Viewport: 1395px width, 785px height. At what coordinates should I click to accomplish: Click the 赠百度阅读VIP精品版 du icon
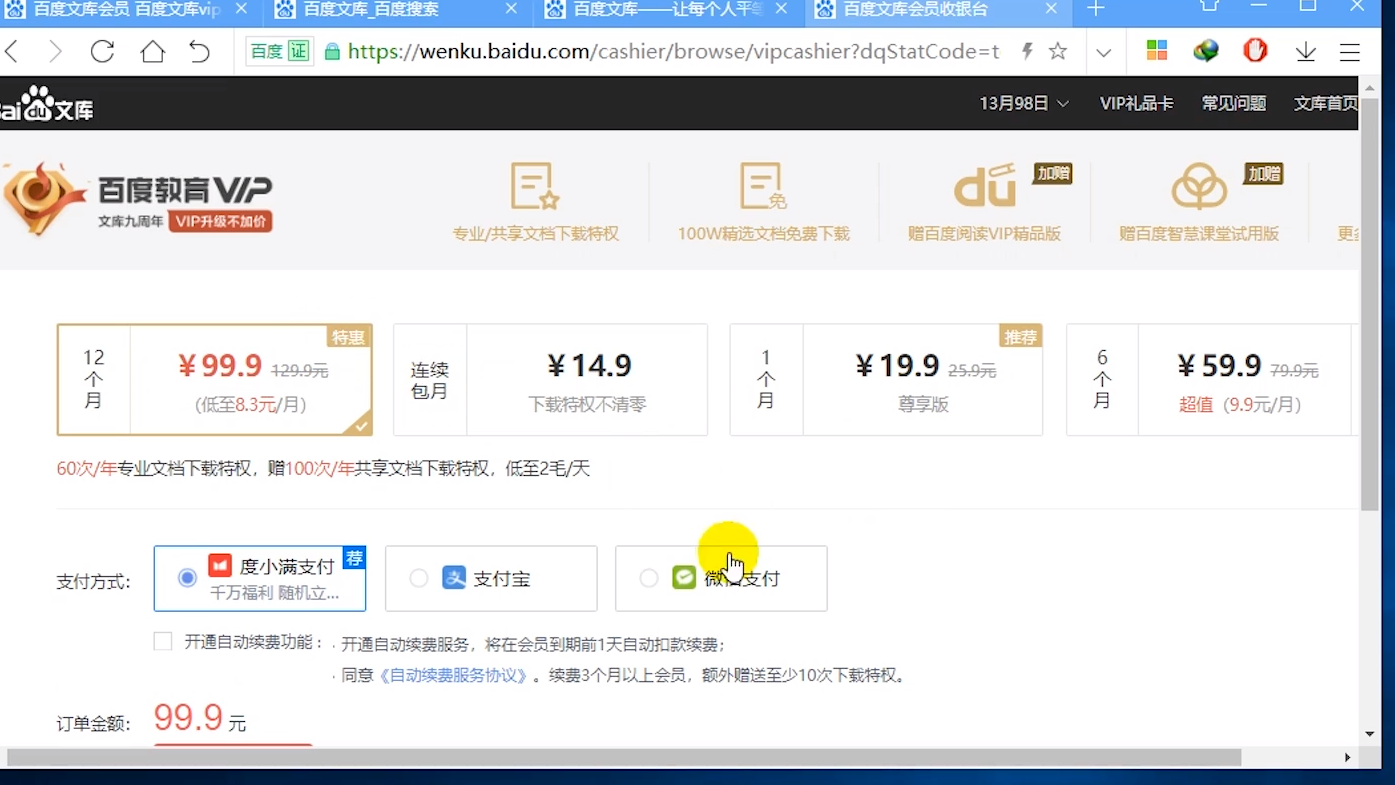tap(985, 186)
